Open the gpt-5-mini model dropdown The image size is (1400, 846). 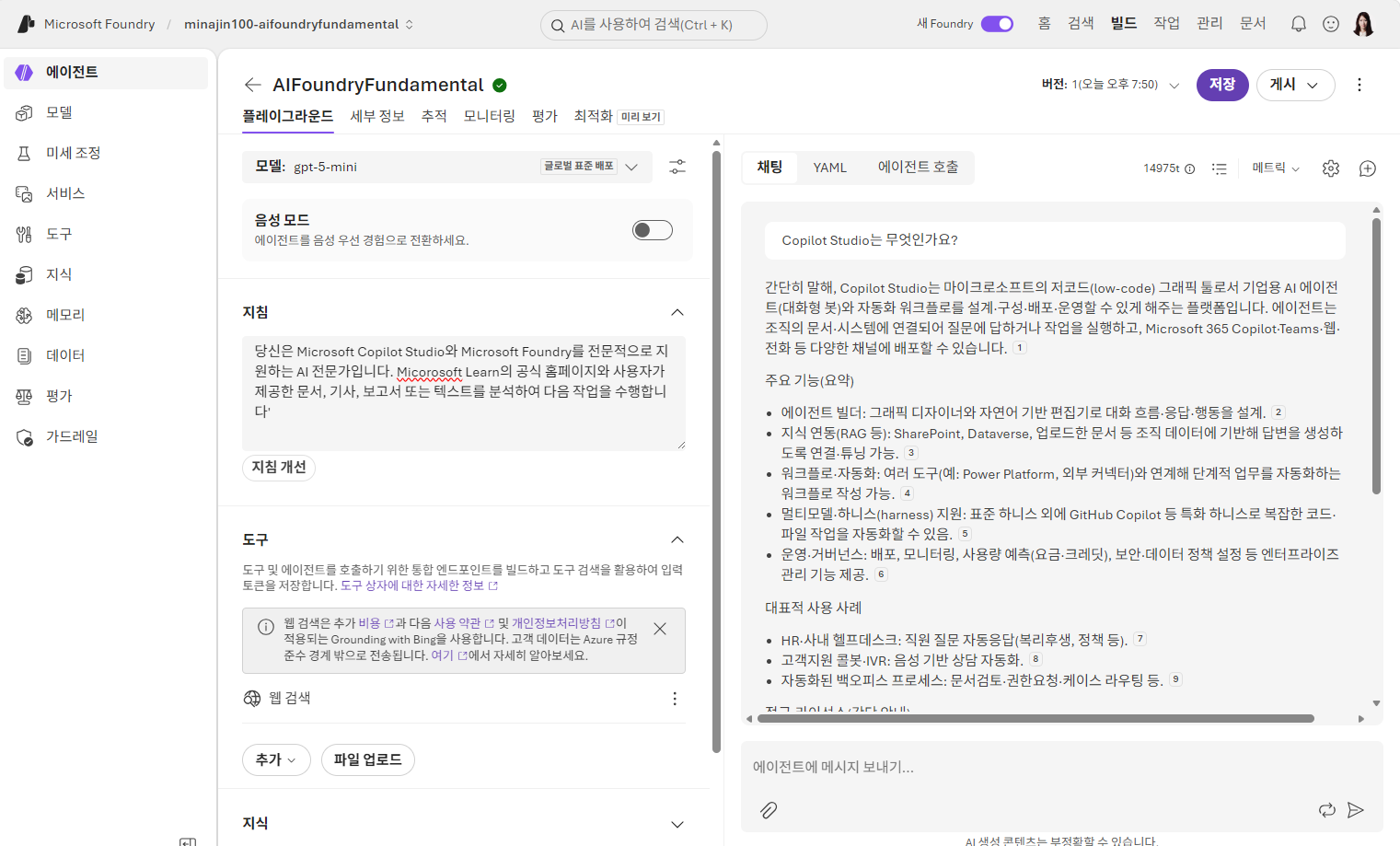[447, 167]
